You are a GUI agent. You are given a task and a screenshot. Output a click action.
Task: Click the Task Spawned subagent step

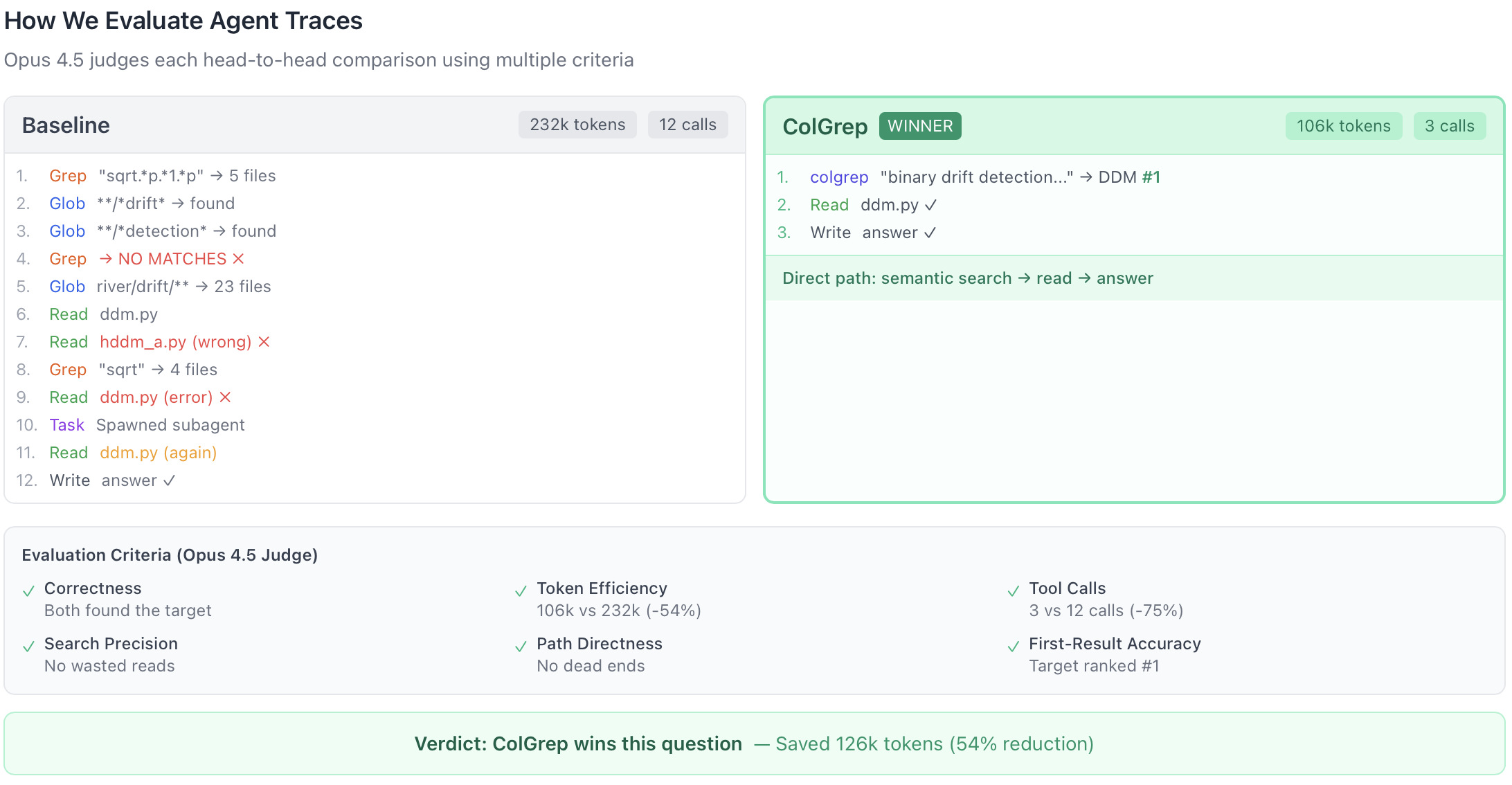(x=147, y=425)
